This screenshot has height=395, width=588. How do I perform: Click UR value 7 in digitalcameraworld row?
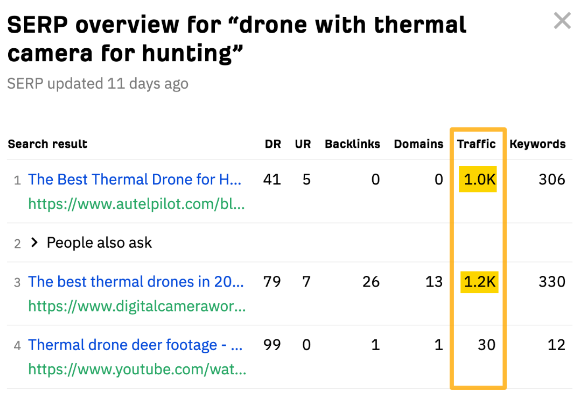pos(306,282)
